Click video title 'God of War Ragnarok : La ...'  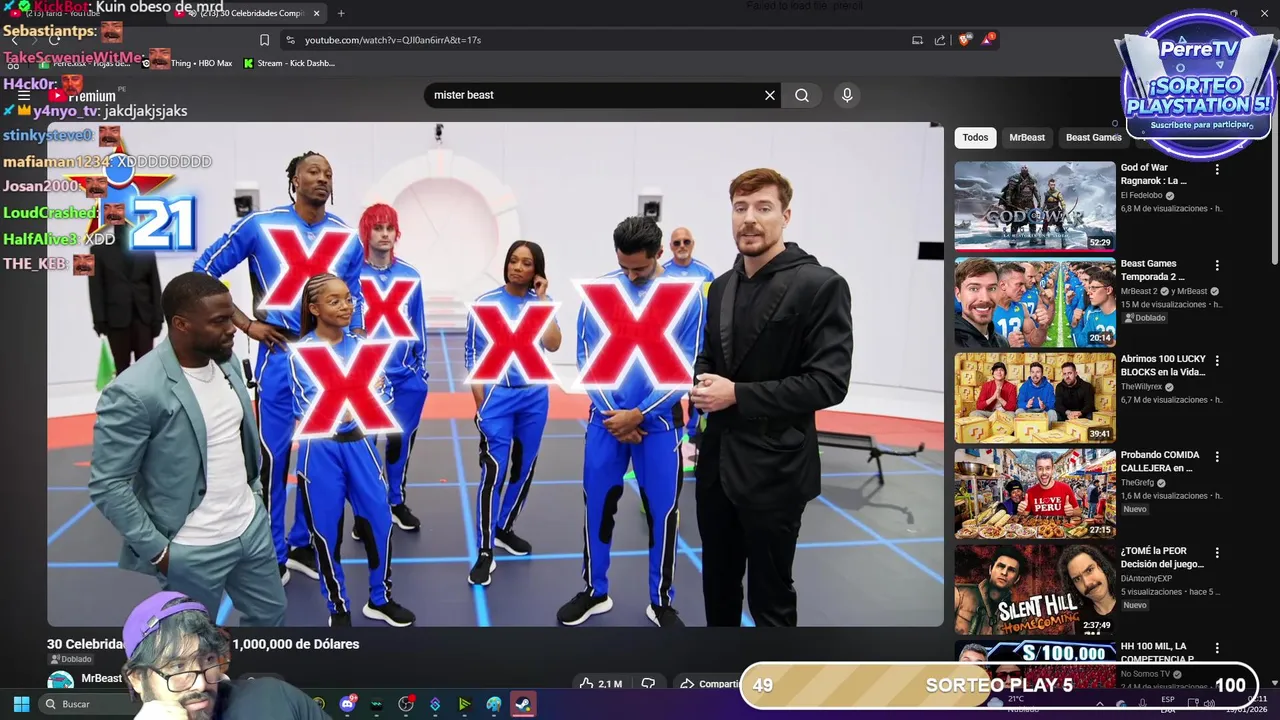(x=1154, y=174)
